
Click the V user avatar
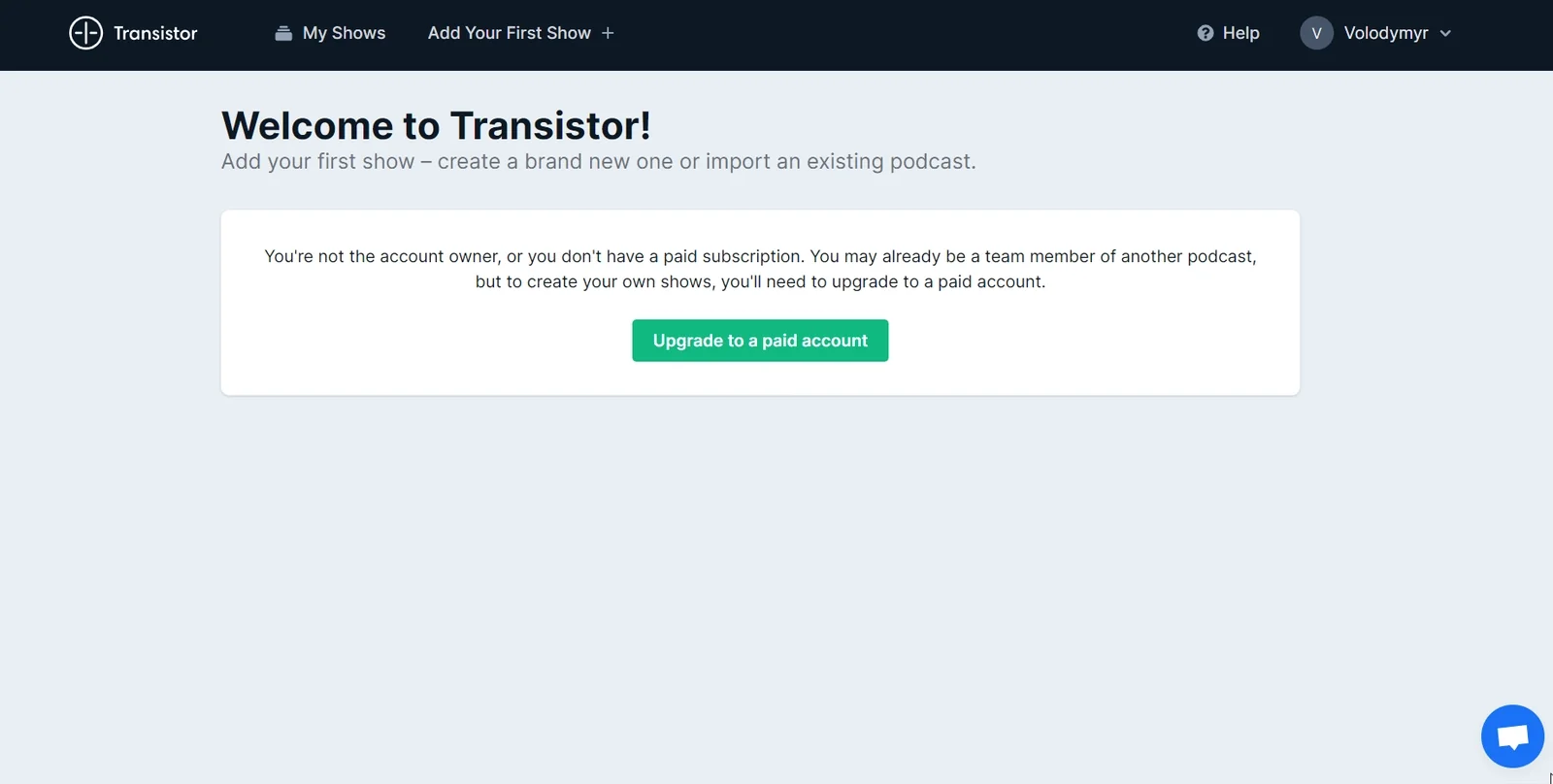click(x=1316, y=33)
